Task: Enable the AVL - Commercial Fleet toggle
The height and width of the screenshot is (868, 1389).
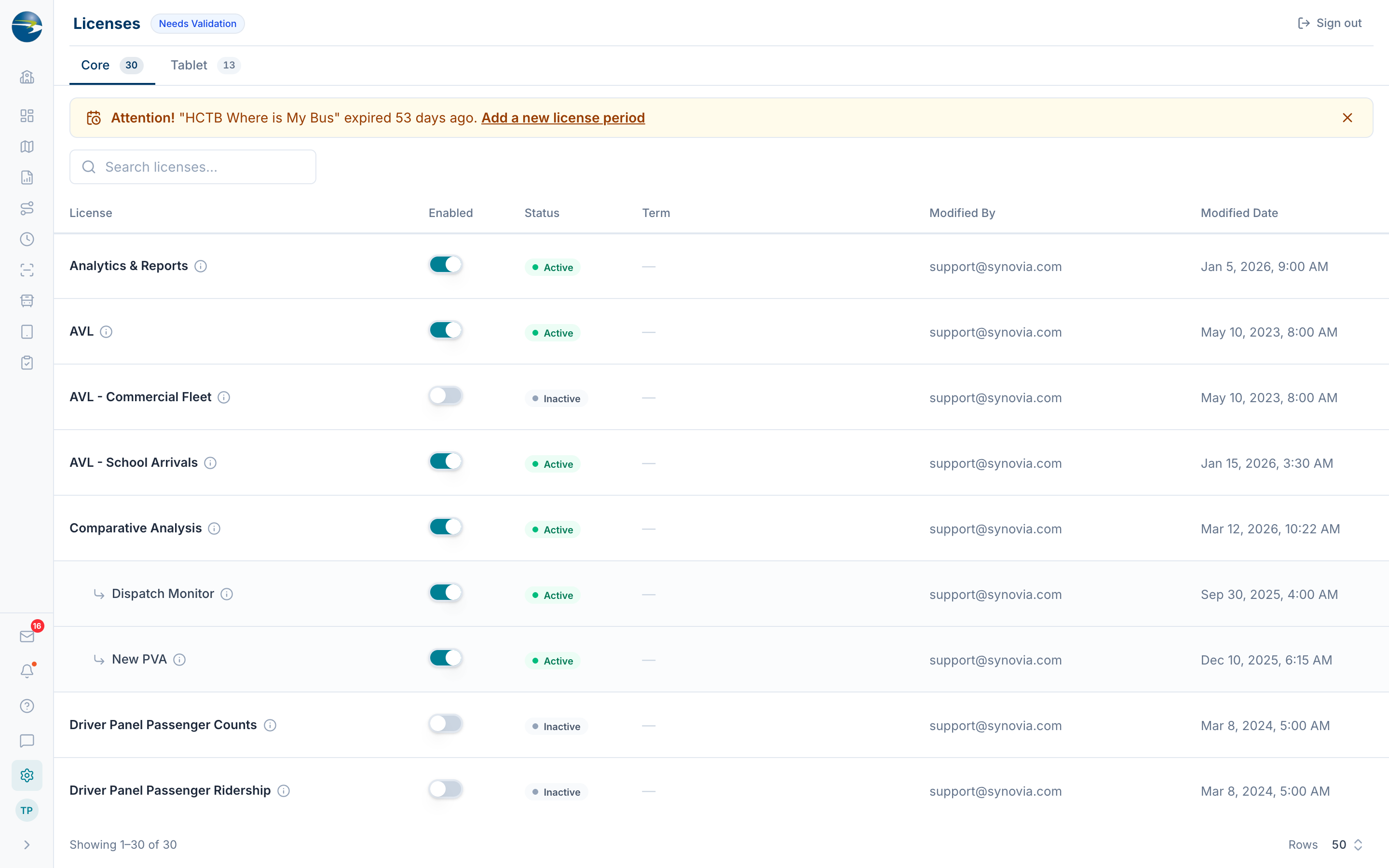Action: click(446, 395)
